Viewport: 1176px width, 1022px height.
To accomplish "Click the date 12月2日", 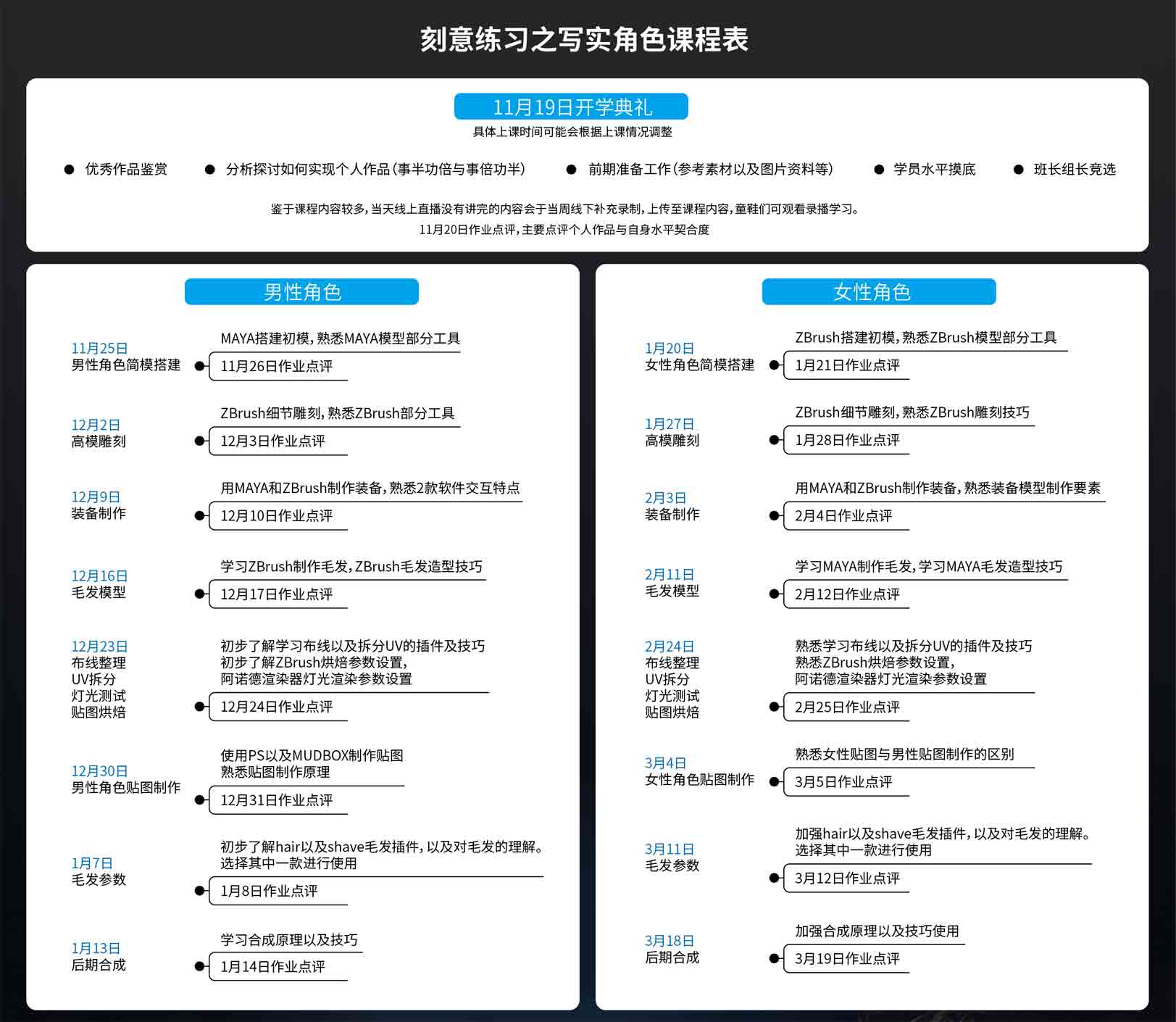I will (x=96, y=425).
